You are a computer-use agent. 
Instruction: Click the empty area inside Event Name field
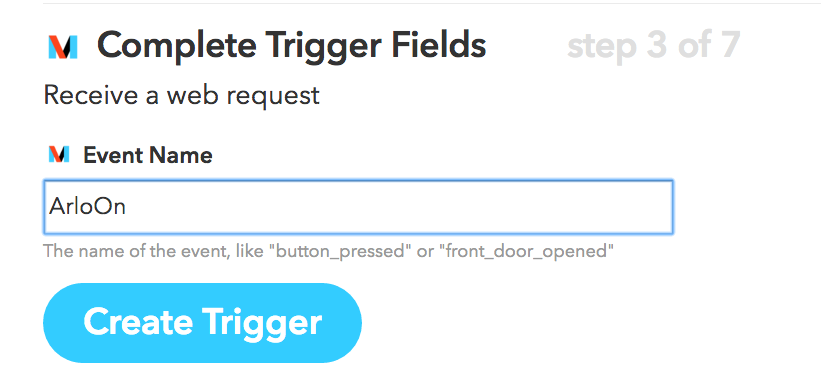[398, 207]
